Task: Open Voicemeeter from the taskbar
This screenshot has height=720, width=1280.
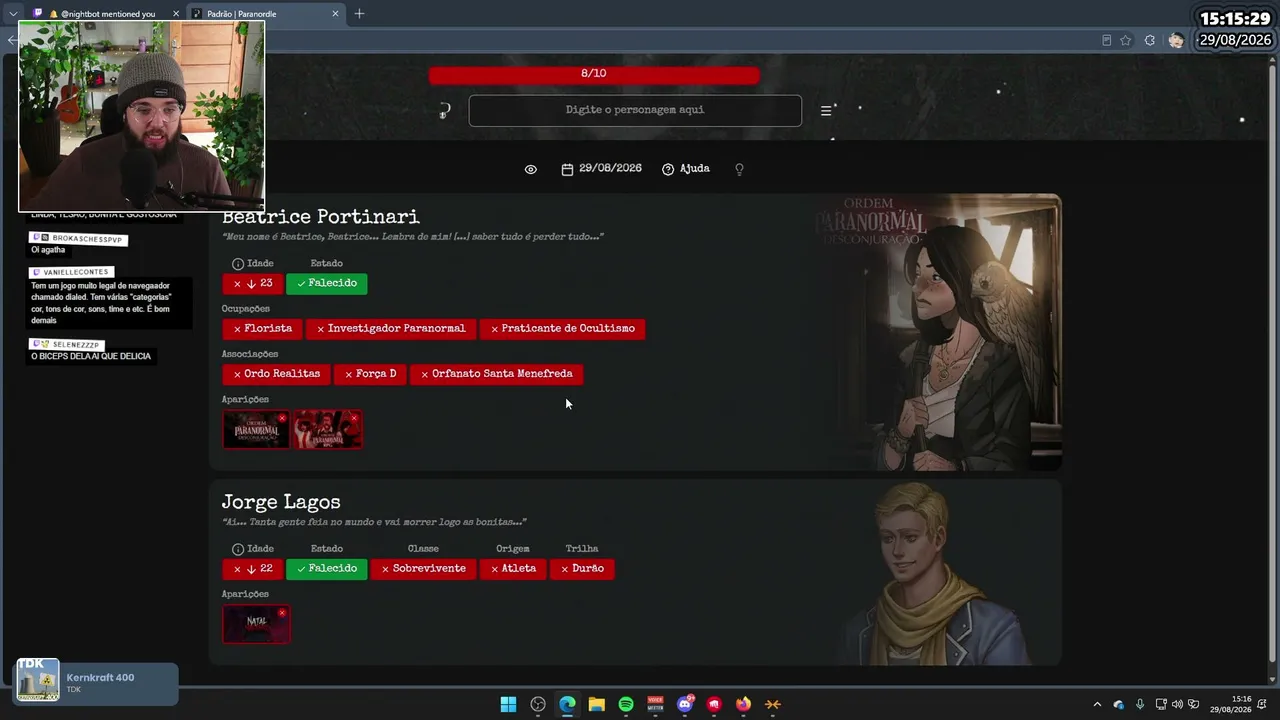Action: 655,704
